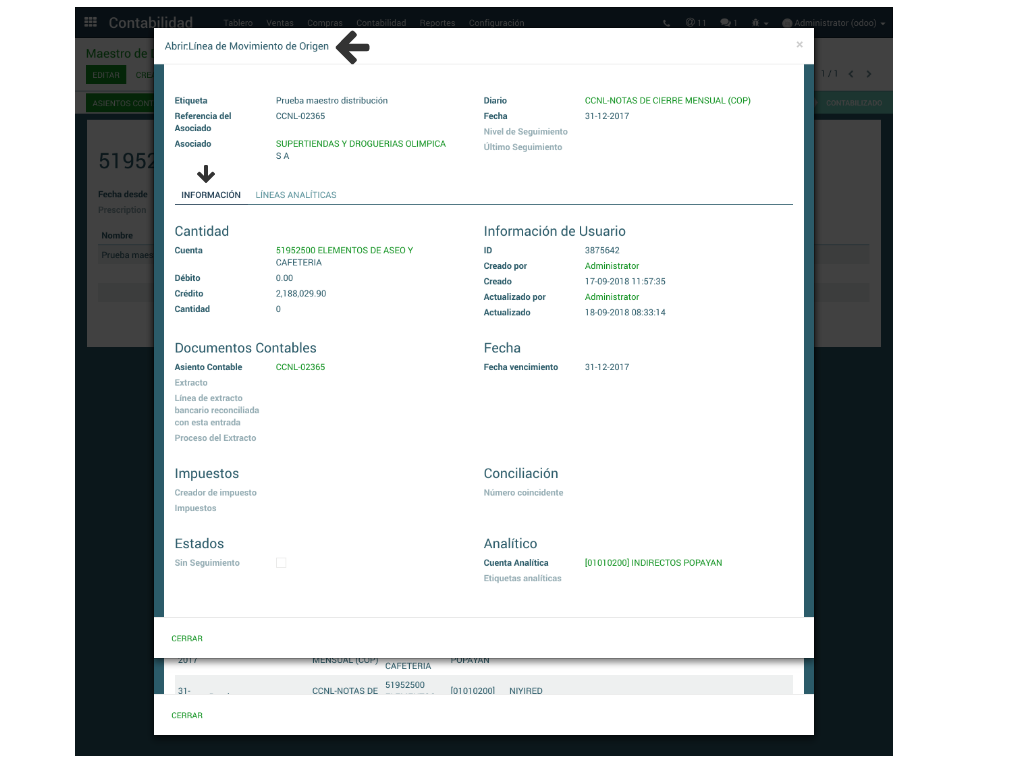
Task: Close dialog with the X icon
Action: tap(799, 45)
